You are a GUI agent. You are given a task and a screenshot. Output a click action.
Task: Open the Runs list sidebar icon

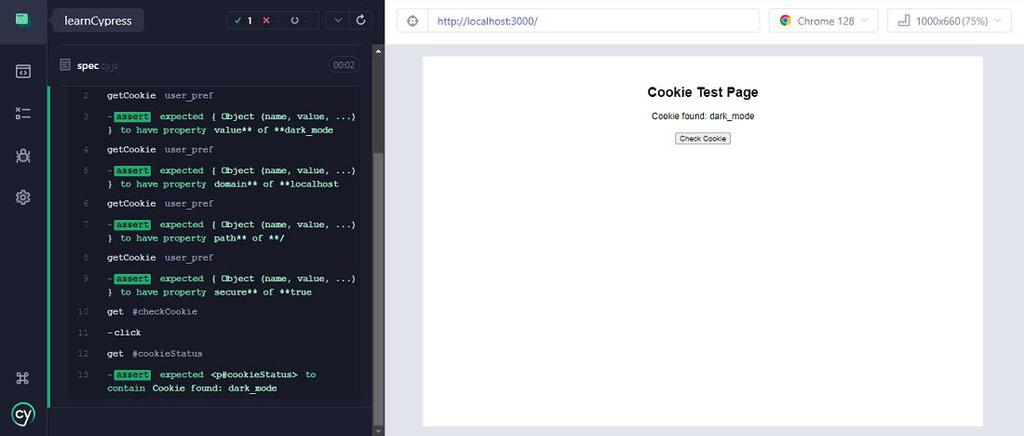coord(23,114)
